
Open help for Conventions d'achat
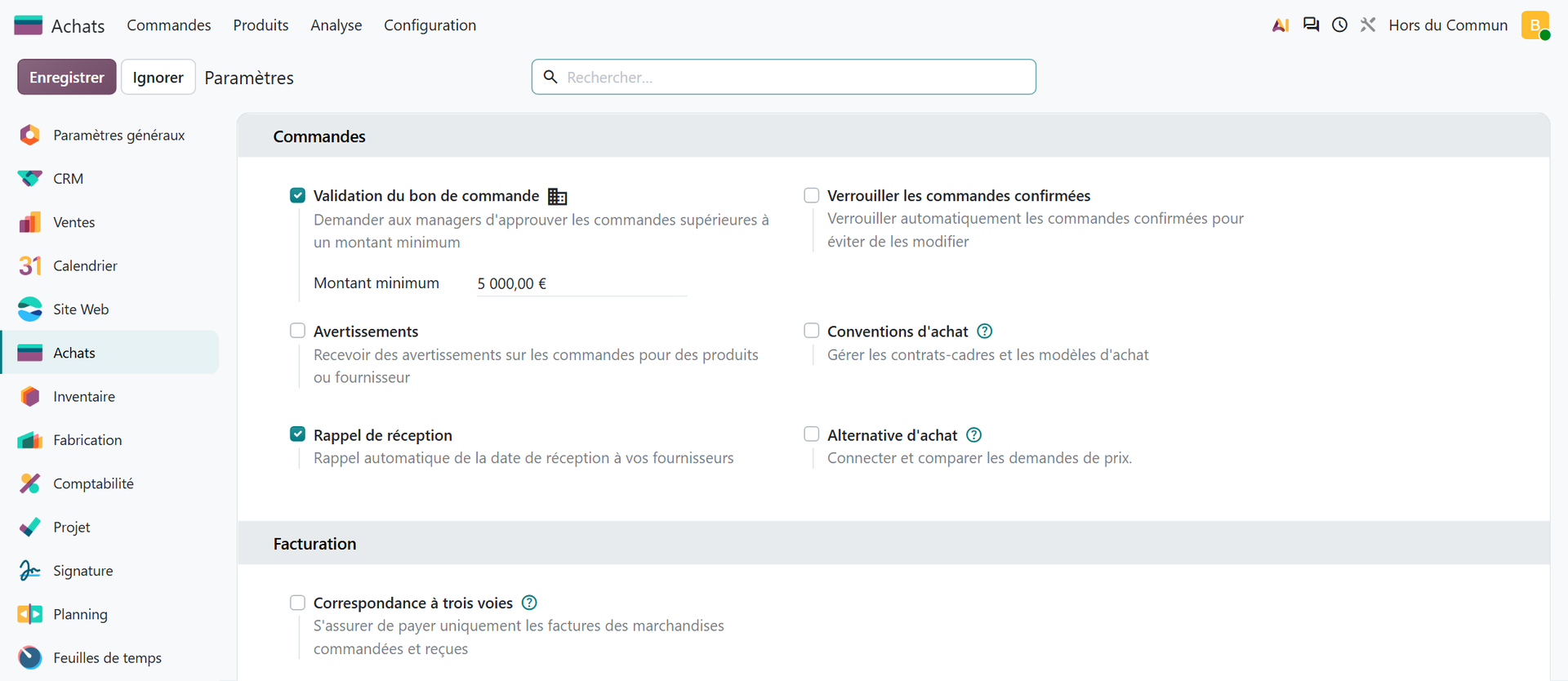(985, 332)
